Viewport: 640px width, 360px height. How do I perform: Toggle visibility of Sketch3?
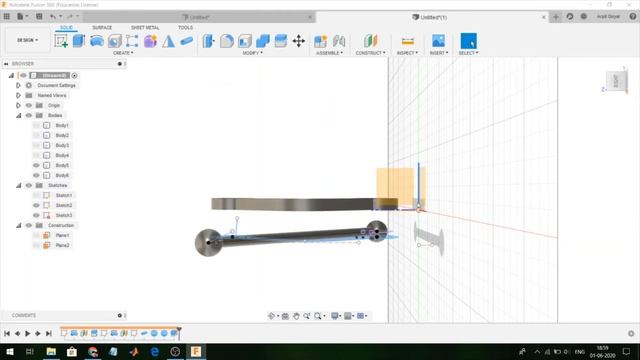point(36,215)
